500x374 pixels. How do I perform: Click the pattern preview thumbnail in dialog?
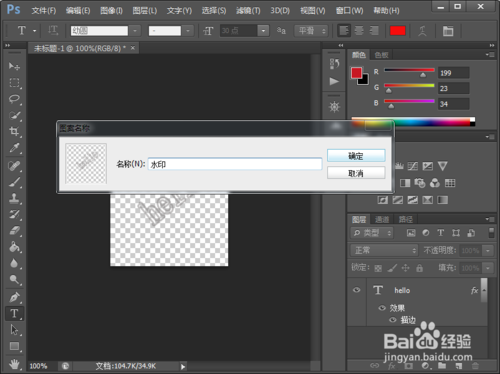coord(86,163)
